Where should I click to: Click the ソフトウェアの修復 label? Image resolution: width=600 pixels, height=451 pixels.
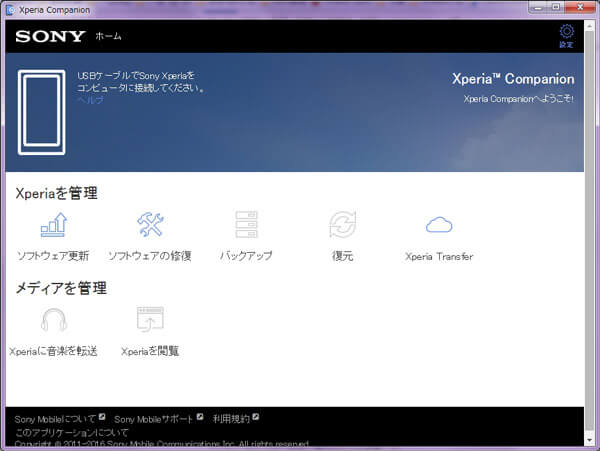coord(150,256)
